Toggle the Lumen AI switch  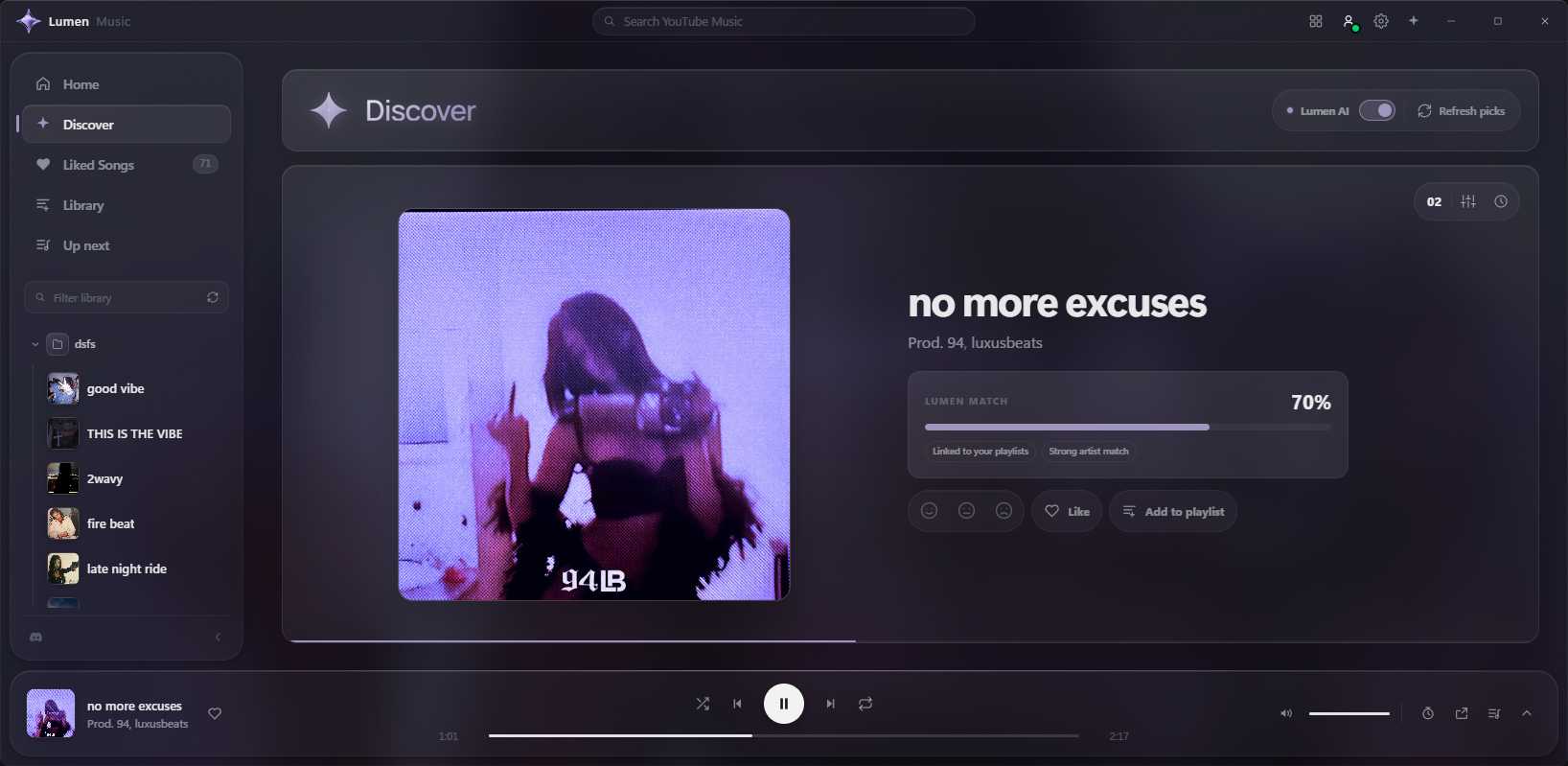pos(1377,110)
